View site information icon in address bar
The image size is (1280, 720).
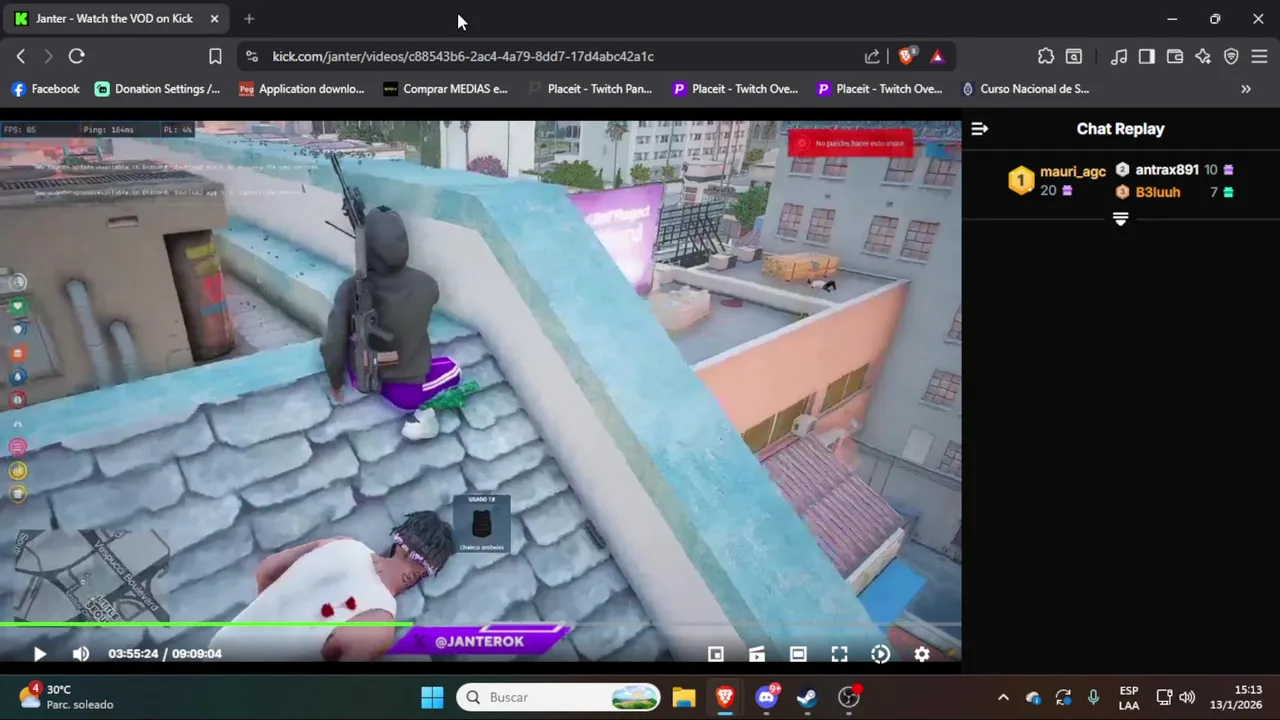pyautogui.click(x=252, y=57)
